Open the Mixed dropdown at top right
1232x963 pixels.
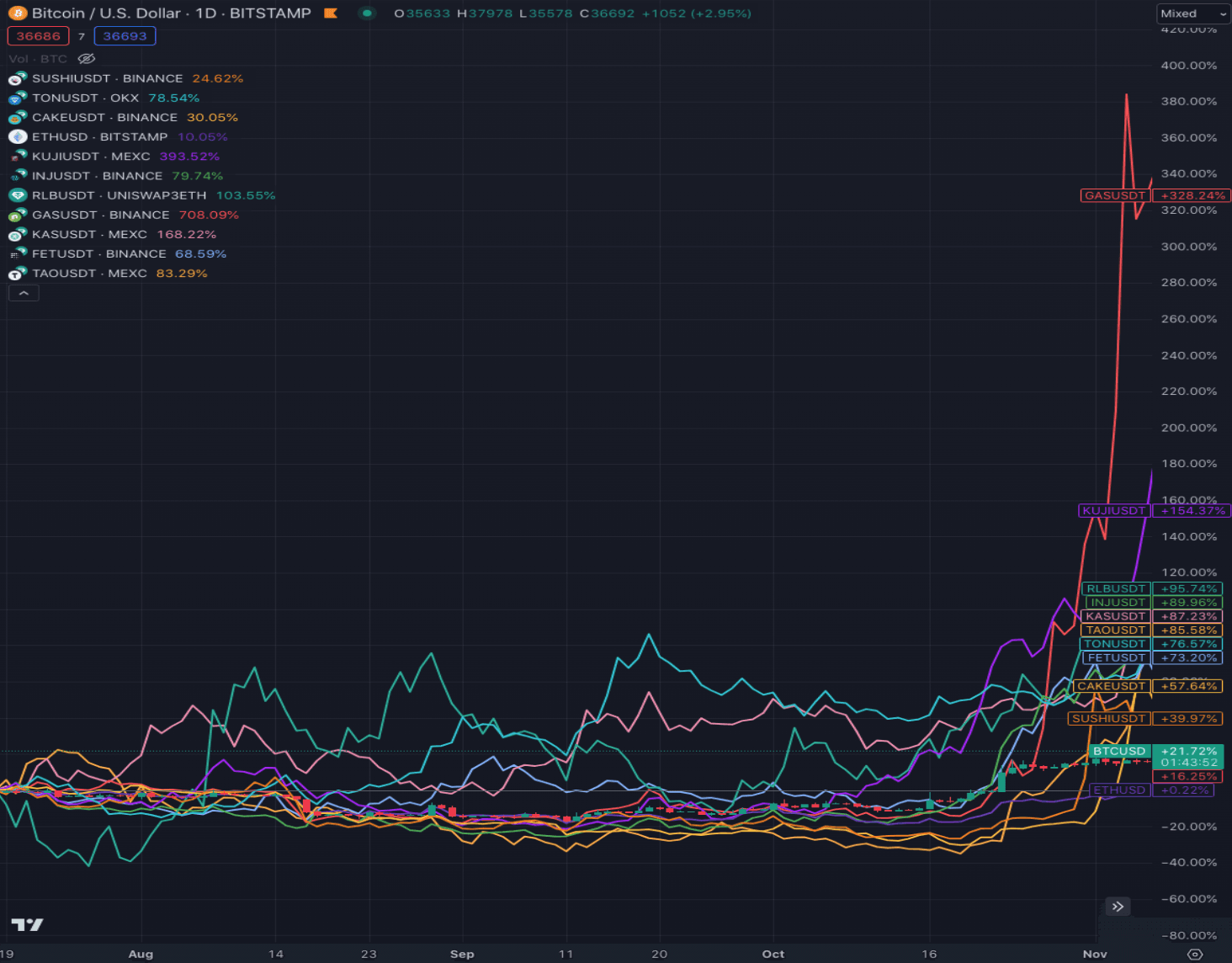pyautogui.click(x=1193, y=13)
